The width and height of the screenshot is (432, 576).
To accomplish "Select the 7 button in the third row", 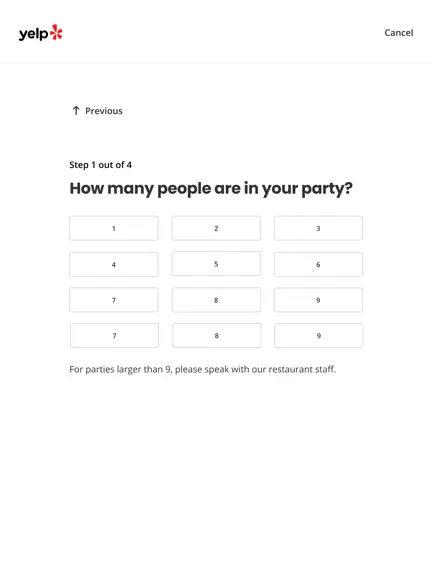I will (114, 300).
